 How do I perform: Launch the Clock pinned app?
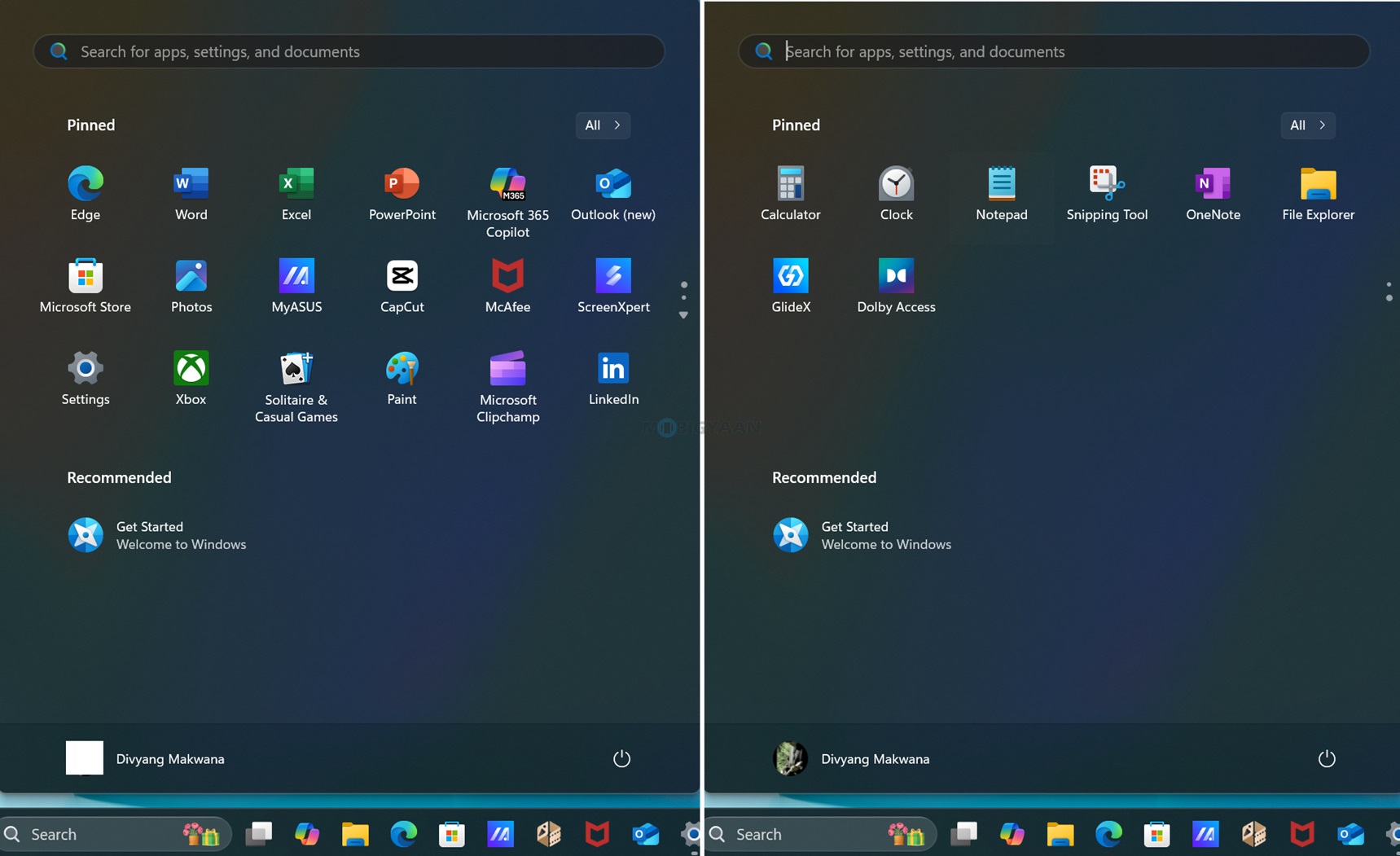896,194
